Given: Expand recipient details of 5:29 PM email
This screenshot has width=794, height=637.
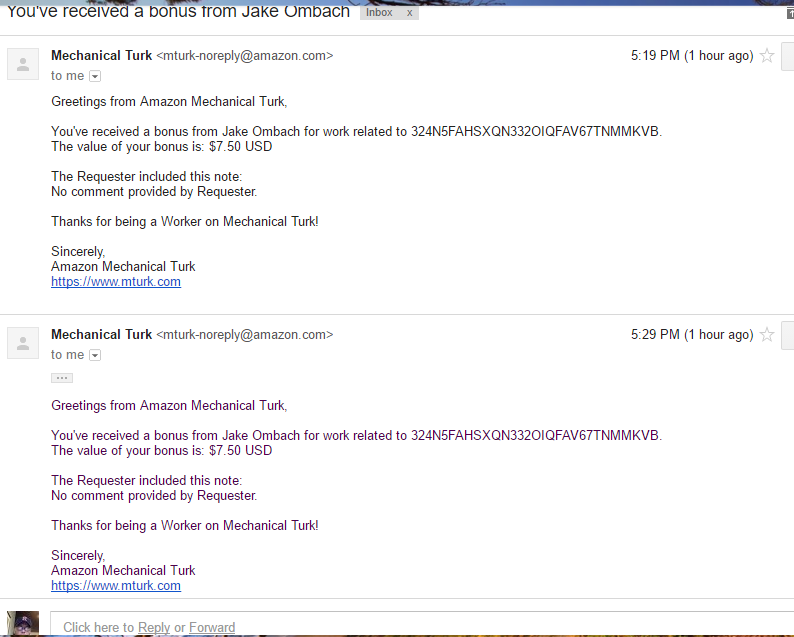Looking at the screenshot, I should pyautogui.click(x=95, y=355).
